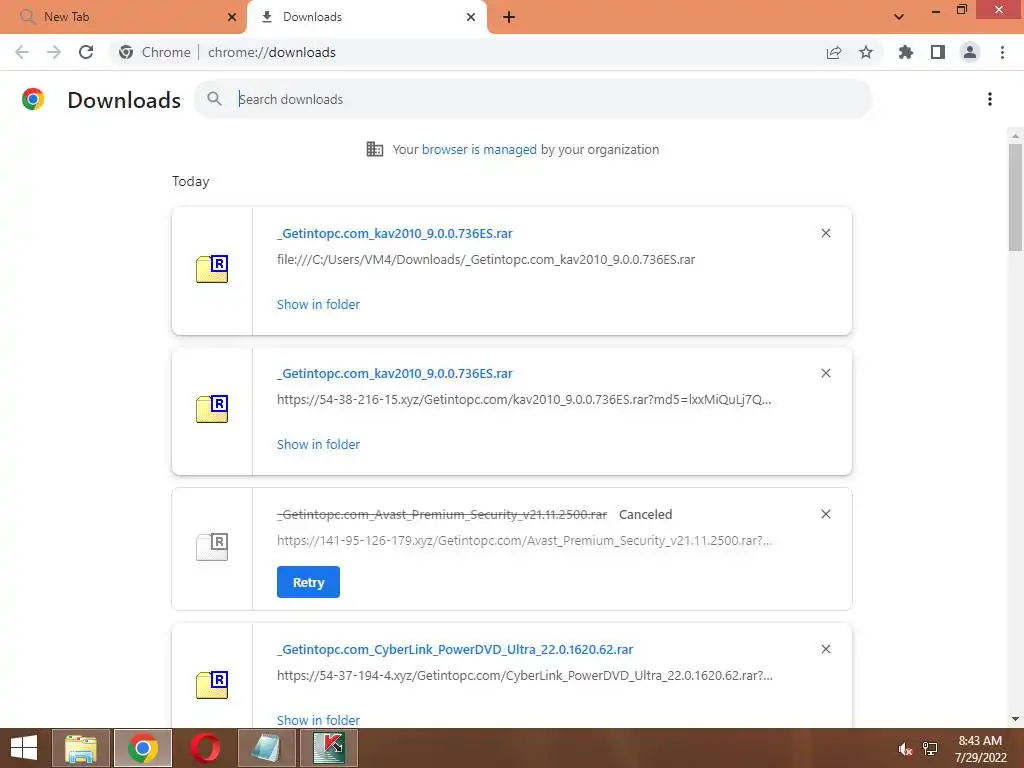This screenshot has width=1024, height=768.
Task: Open Chrome's three-dot menu in the toolbar
Action: tap(1002, 52)
